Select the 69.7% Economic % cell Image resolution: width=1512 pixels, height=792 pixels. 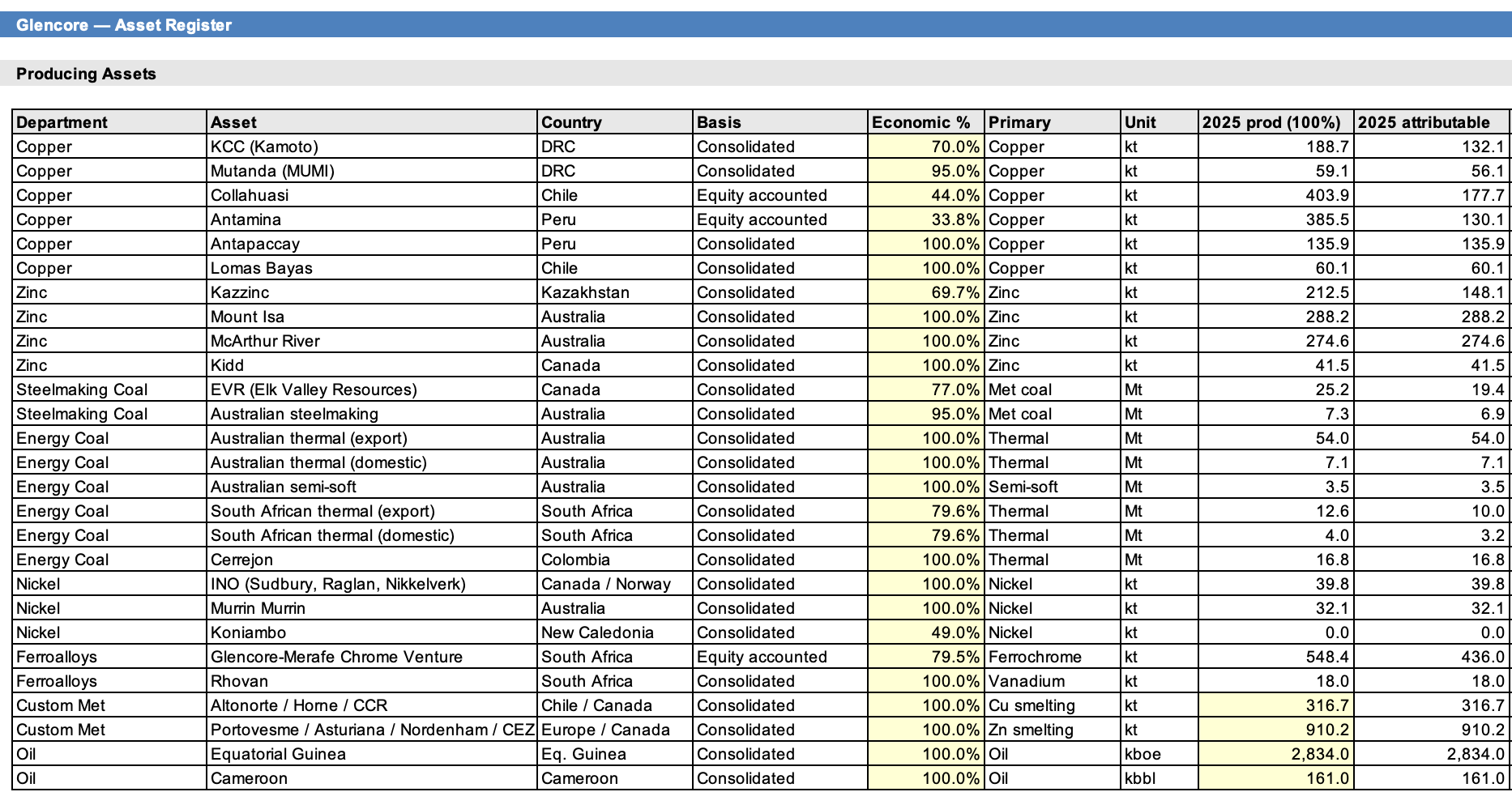pyautogui.click(x=926, y=292)
